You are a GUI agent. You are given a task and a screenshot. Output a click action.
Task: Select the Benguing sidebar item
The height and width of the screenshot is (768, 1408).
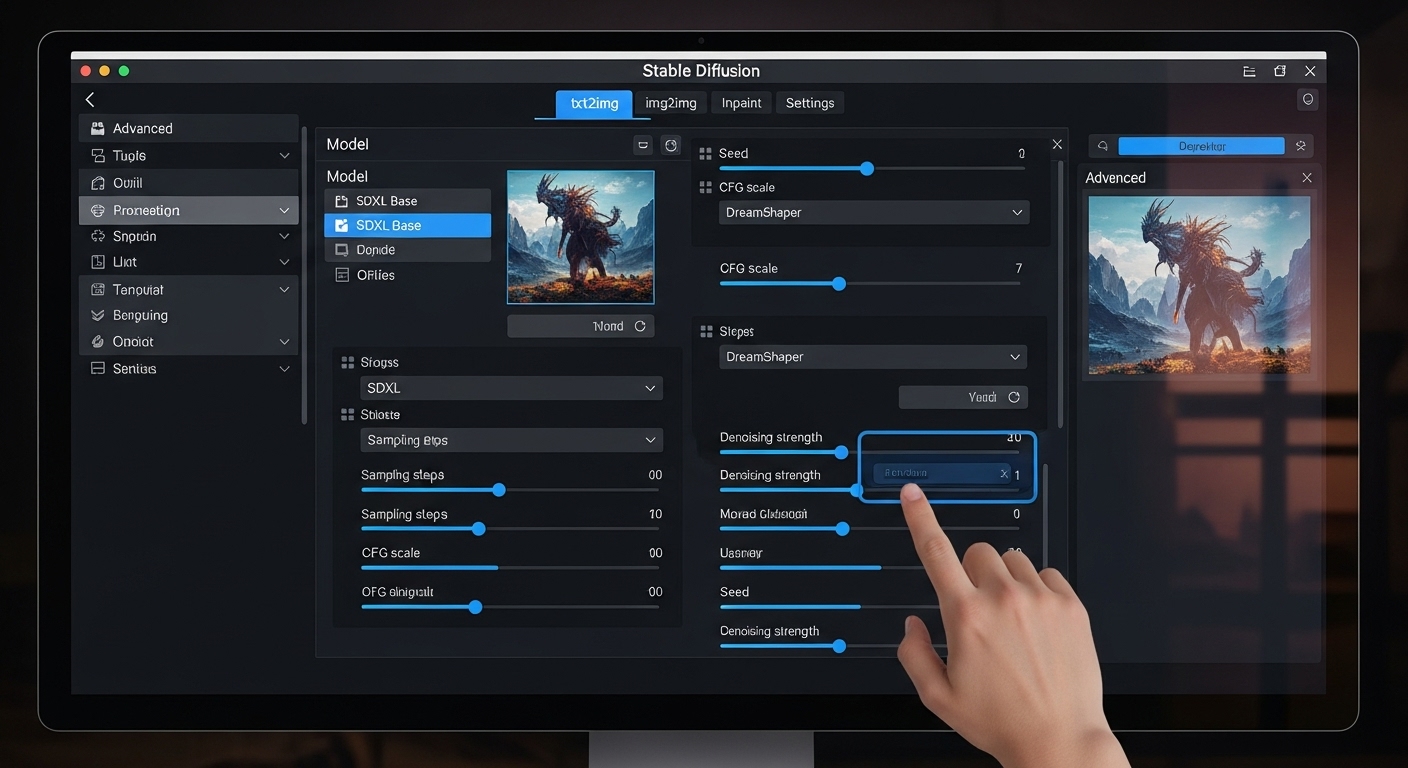(x=188, y=315)
